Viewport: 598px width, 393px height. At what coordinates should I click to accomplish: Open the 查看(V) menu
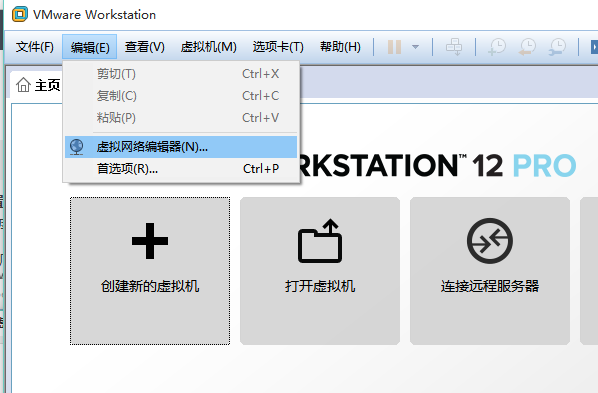coord(145,47)
